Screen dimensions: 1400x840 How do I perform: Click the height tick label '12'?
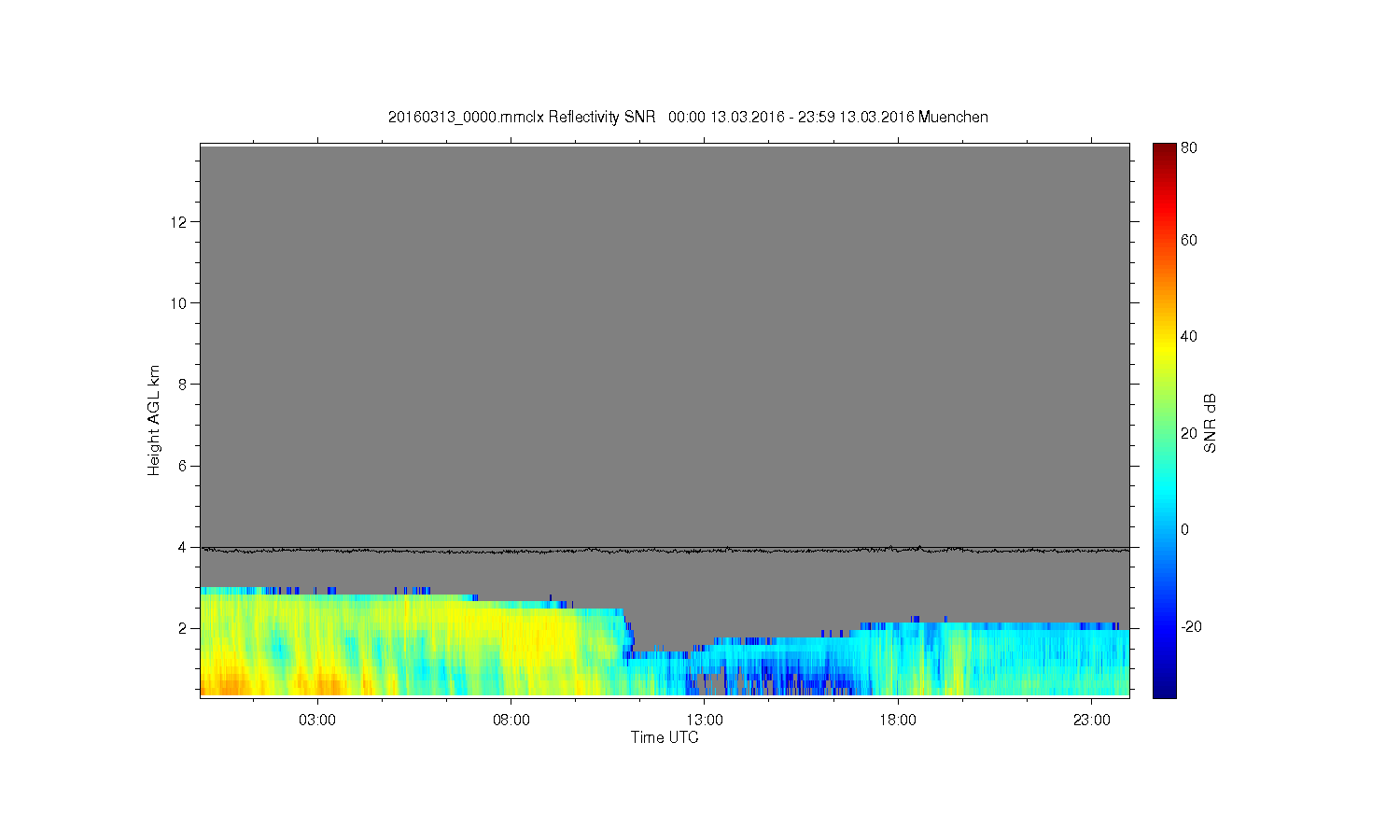coord(179,221)
